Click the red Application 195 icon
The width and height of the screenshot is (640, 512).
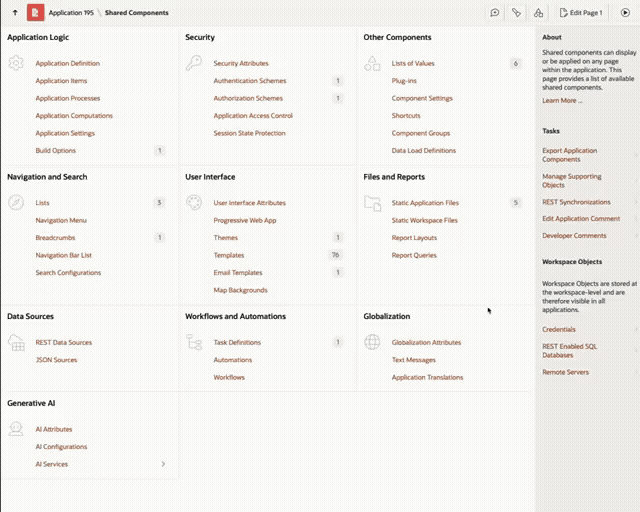35,13
